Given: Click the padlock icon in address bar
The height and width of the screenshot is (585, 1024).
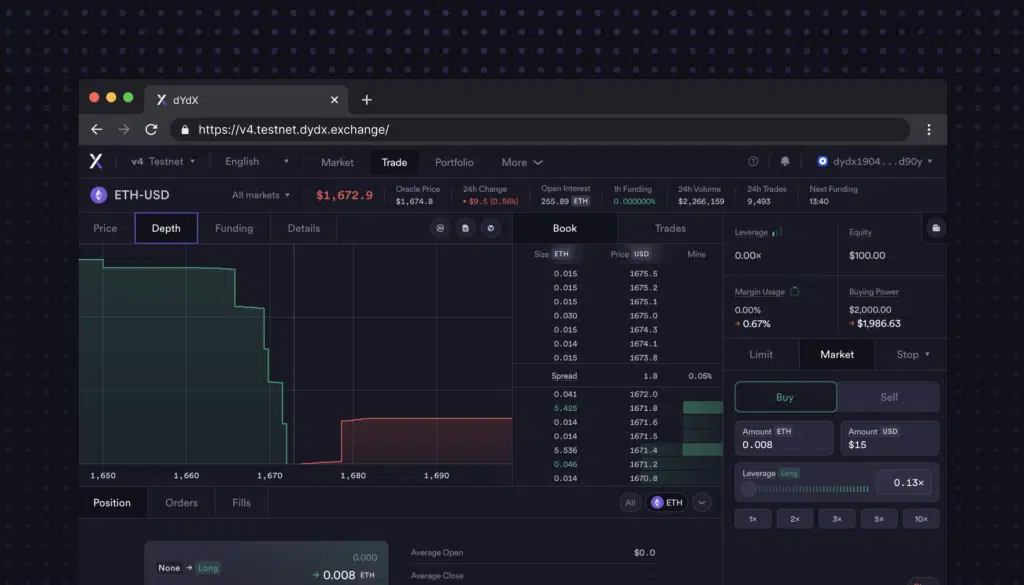Looking at the screenshot, I should pyautogui.click(x=185, y=129).
